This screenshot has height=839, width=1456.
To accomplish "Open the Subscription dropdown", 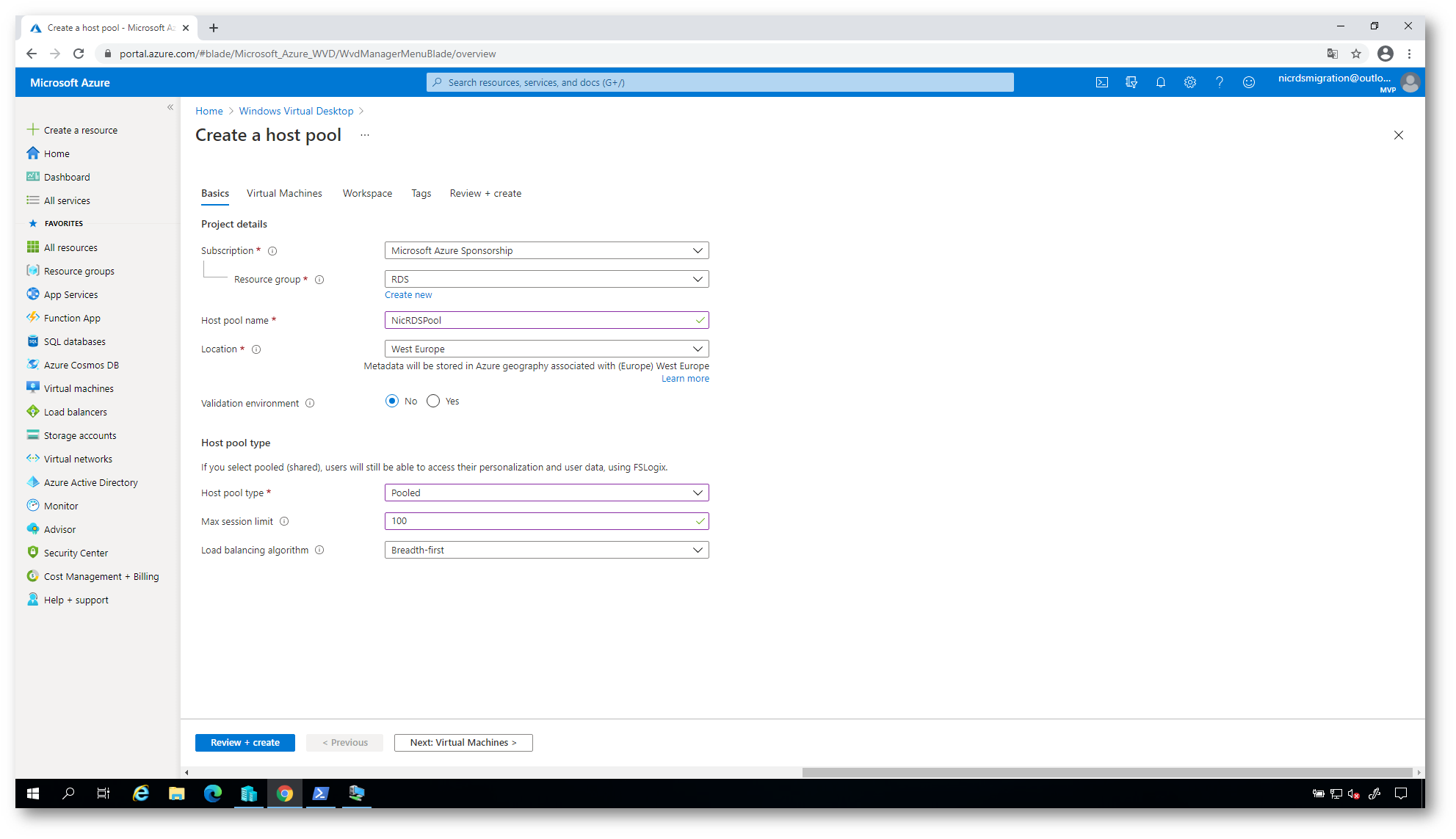I will pos(546,250).
